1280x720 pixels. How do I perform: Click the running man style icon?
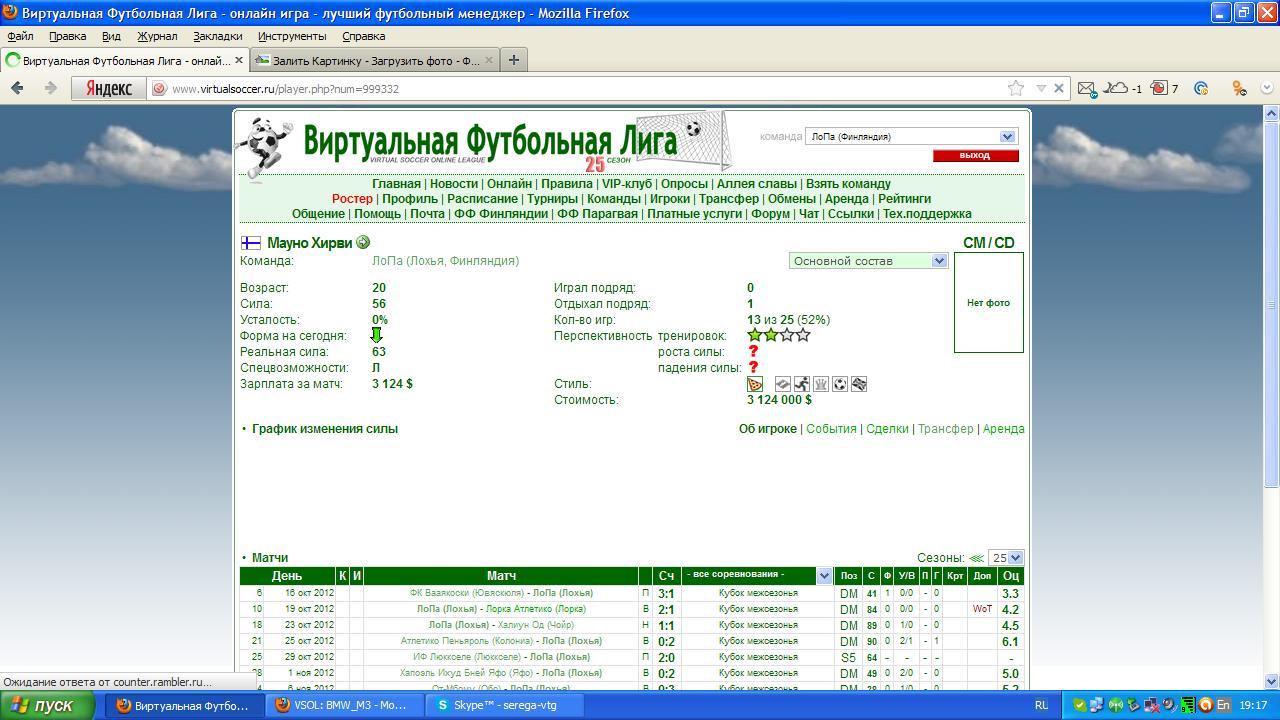[801, 384]
